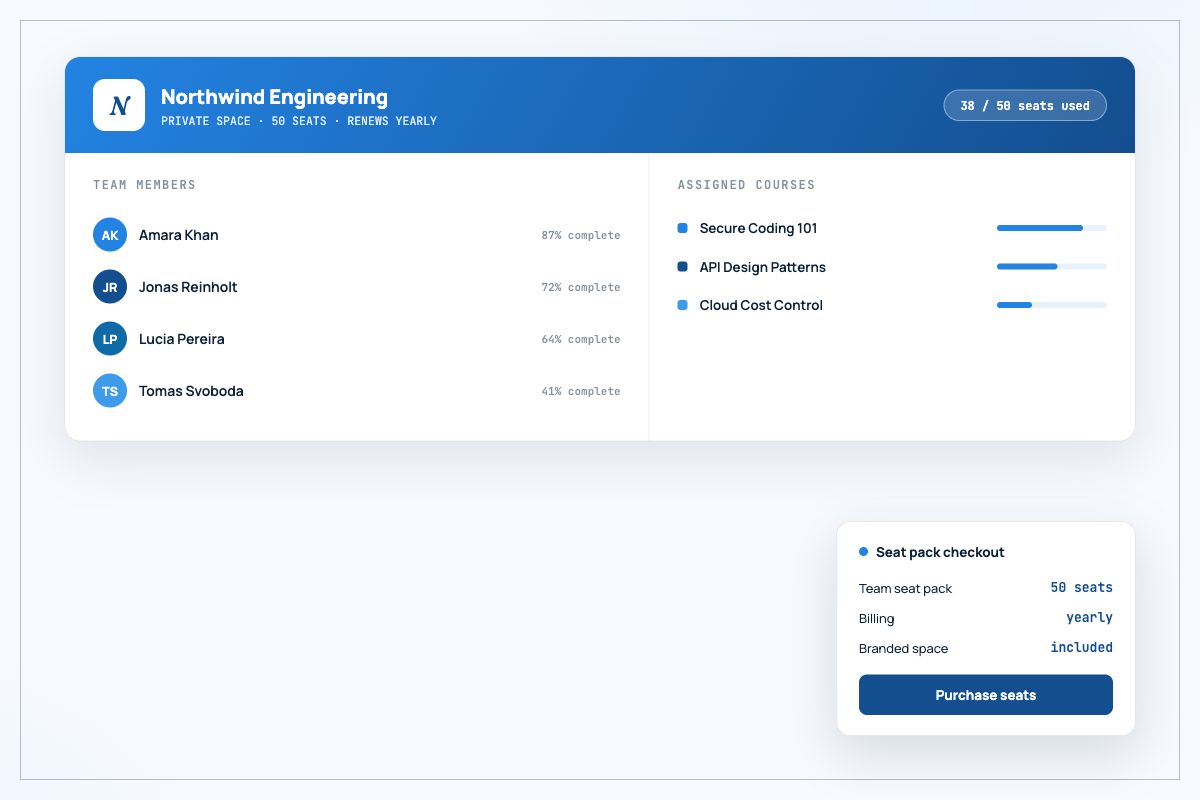Click the '64% complete' status
This screenshot has height=800, width=1200.
(581, 339)
